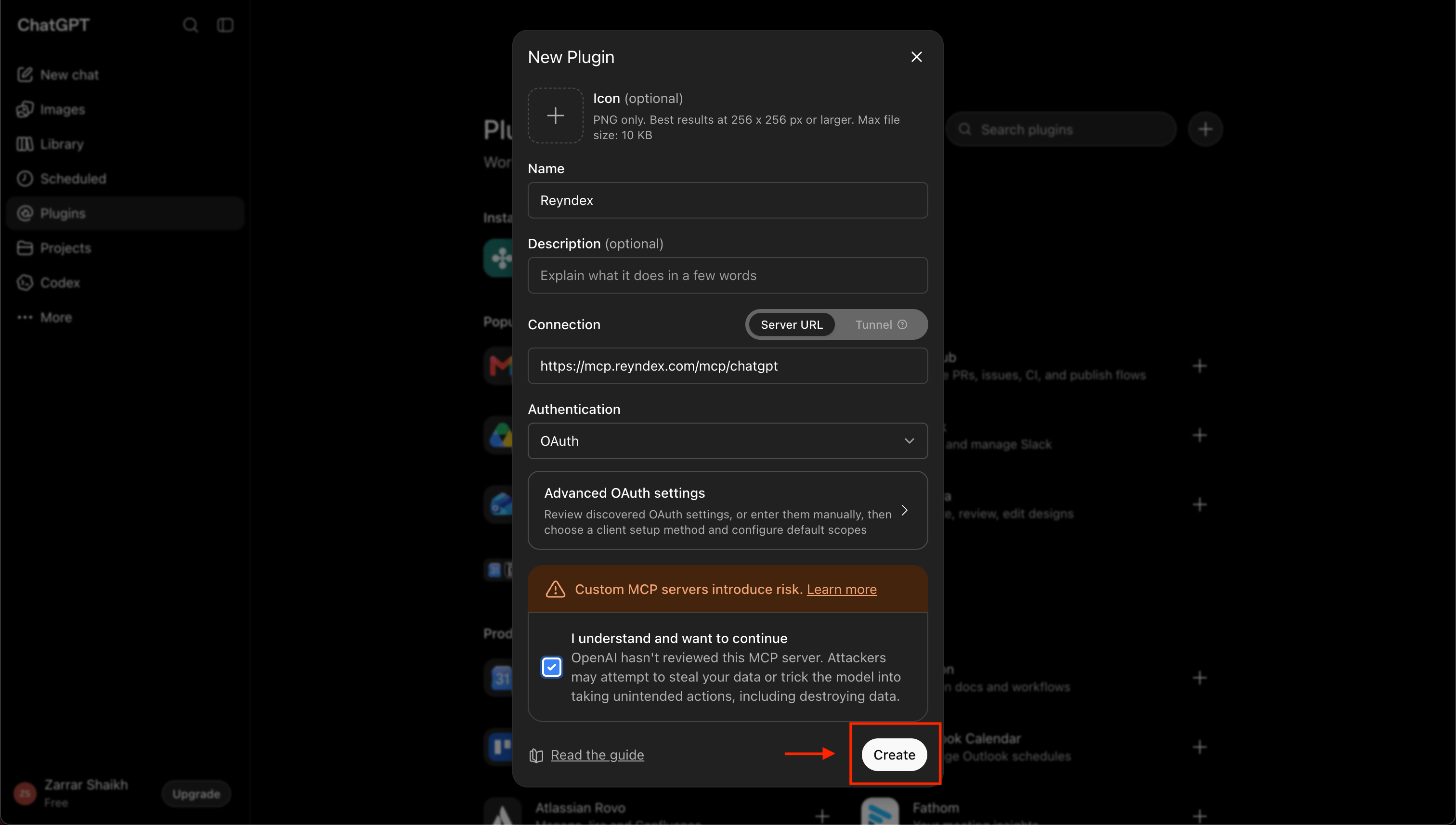Open Scheduled in the sidebar
Viewport: 1456px width, 825px height.
coord(125,179)
